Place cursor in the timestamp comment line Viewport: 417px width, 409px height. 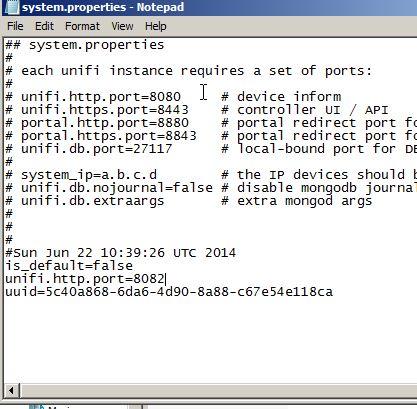(121, 253)
